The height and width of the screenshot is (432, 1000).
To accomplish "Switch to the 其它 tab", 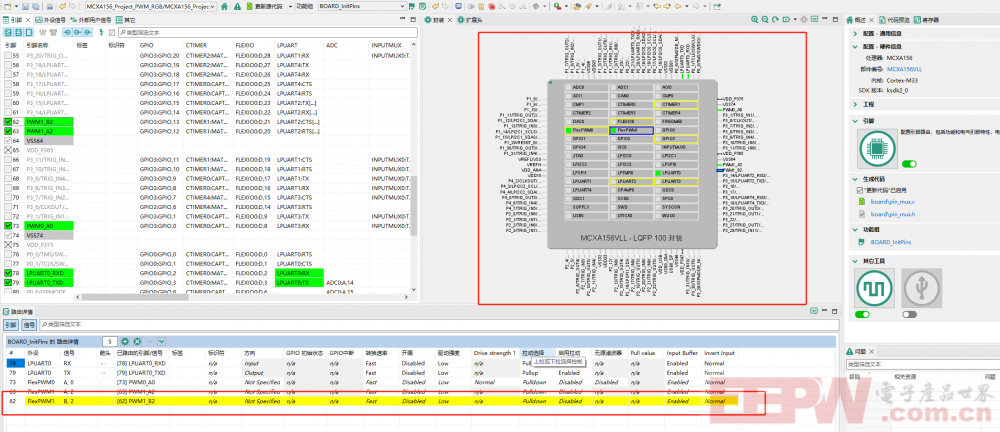I will (126, 20).
